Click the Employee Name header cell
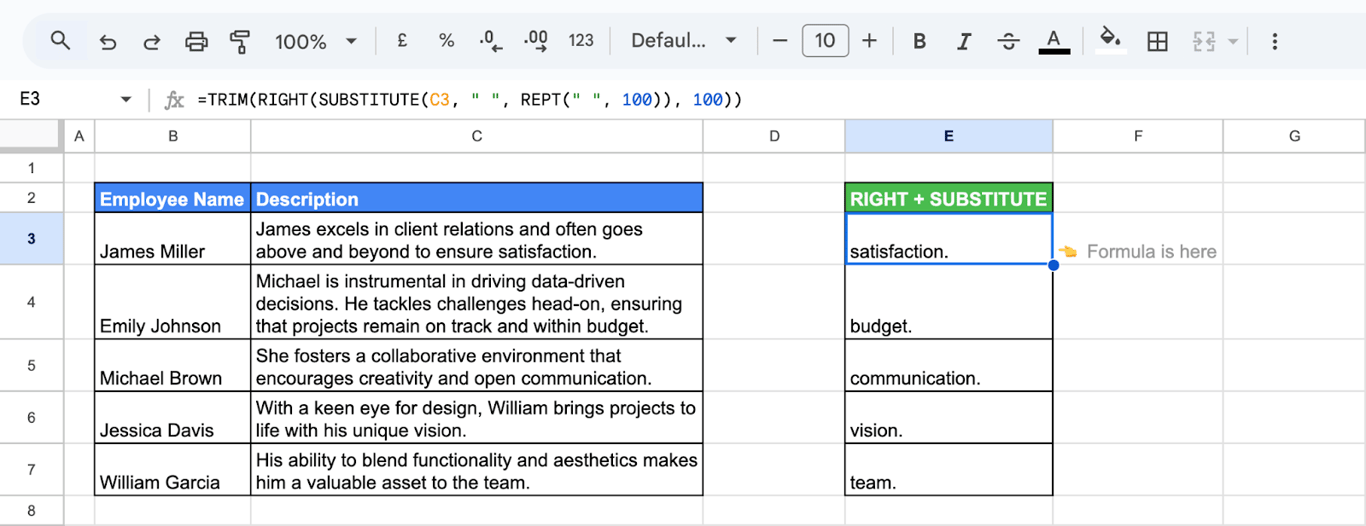 173,198
